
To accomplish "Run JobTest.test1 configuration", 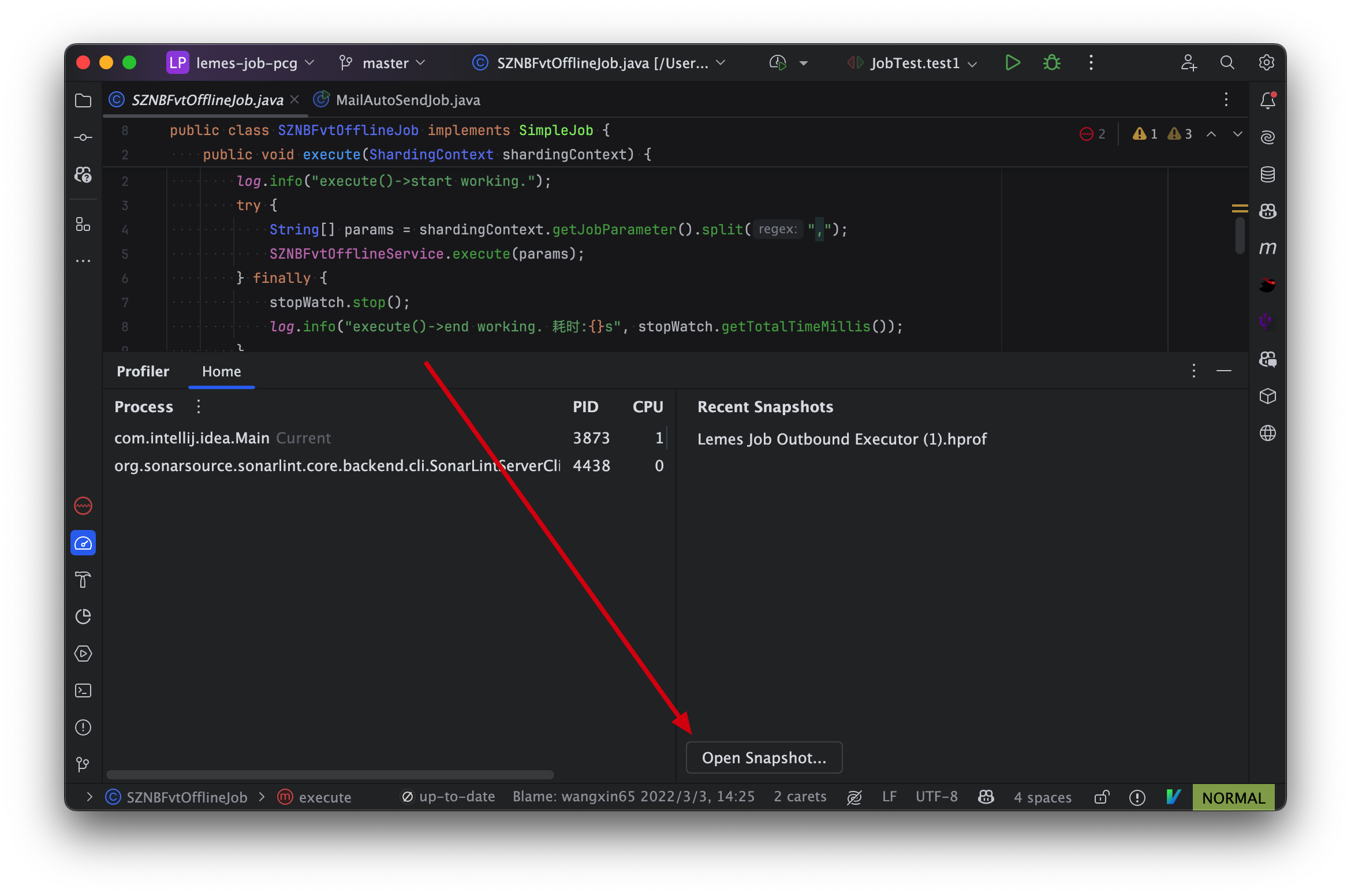I will (x=1013, y=62).
